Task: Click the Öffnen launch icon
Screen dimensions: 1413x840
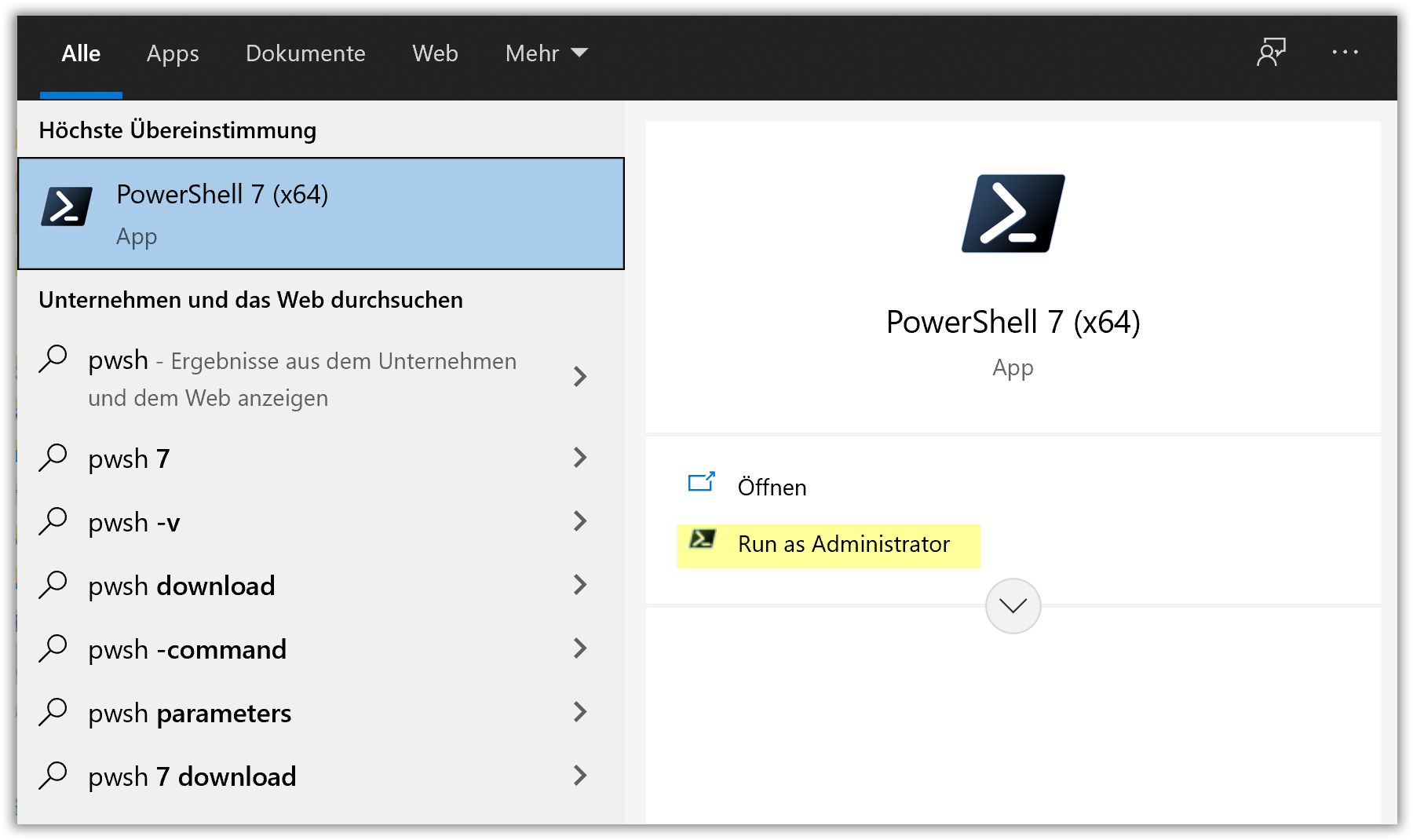Action: pyautogui.click(x=703, y=483)
